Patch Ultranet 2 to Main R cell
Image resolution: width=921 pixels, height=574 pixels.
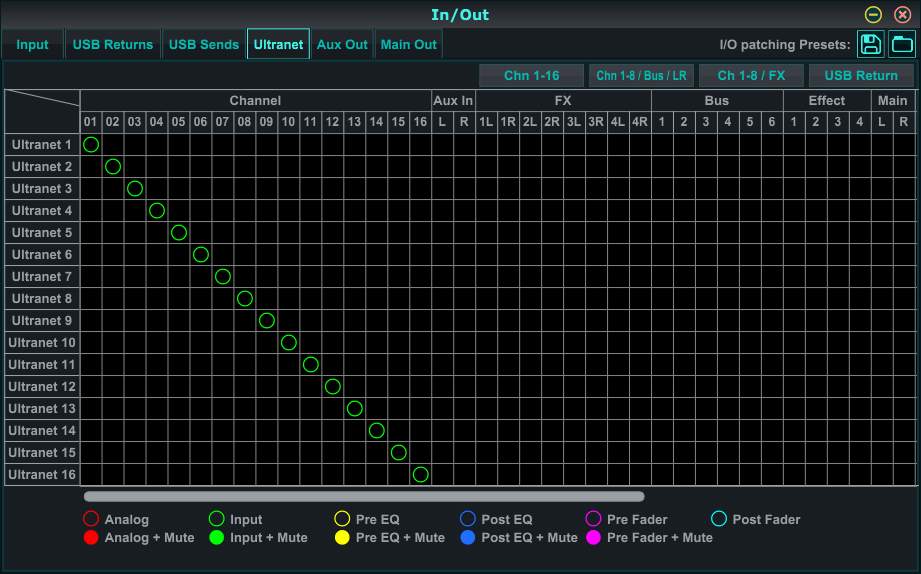[x=904, y=166]
